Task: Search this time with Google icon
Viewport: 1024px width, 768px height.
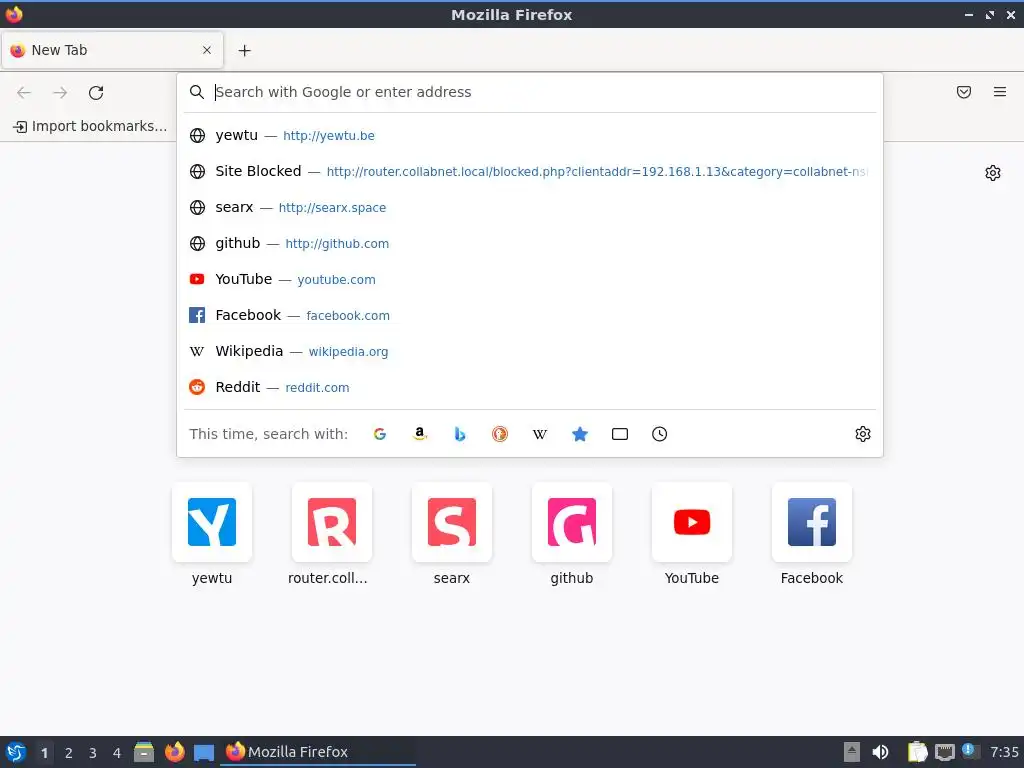Action: [x=380, y=434]
